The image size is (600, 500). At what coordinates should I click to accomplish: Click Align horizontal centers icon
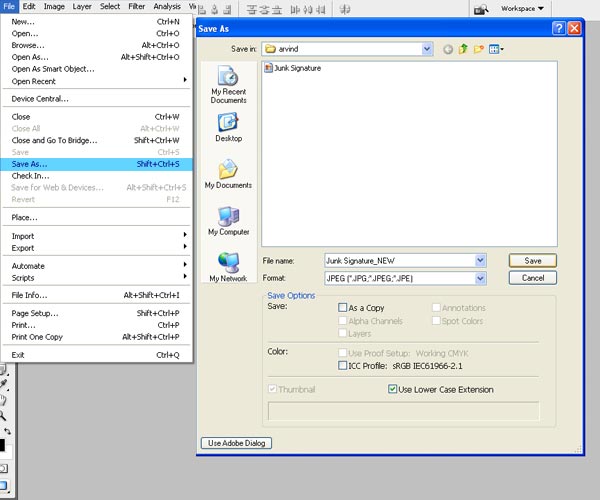(x=215, y=10)
